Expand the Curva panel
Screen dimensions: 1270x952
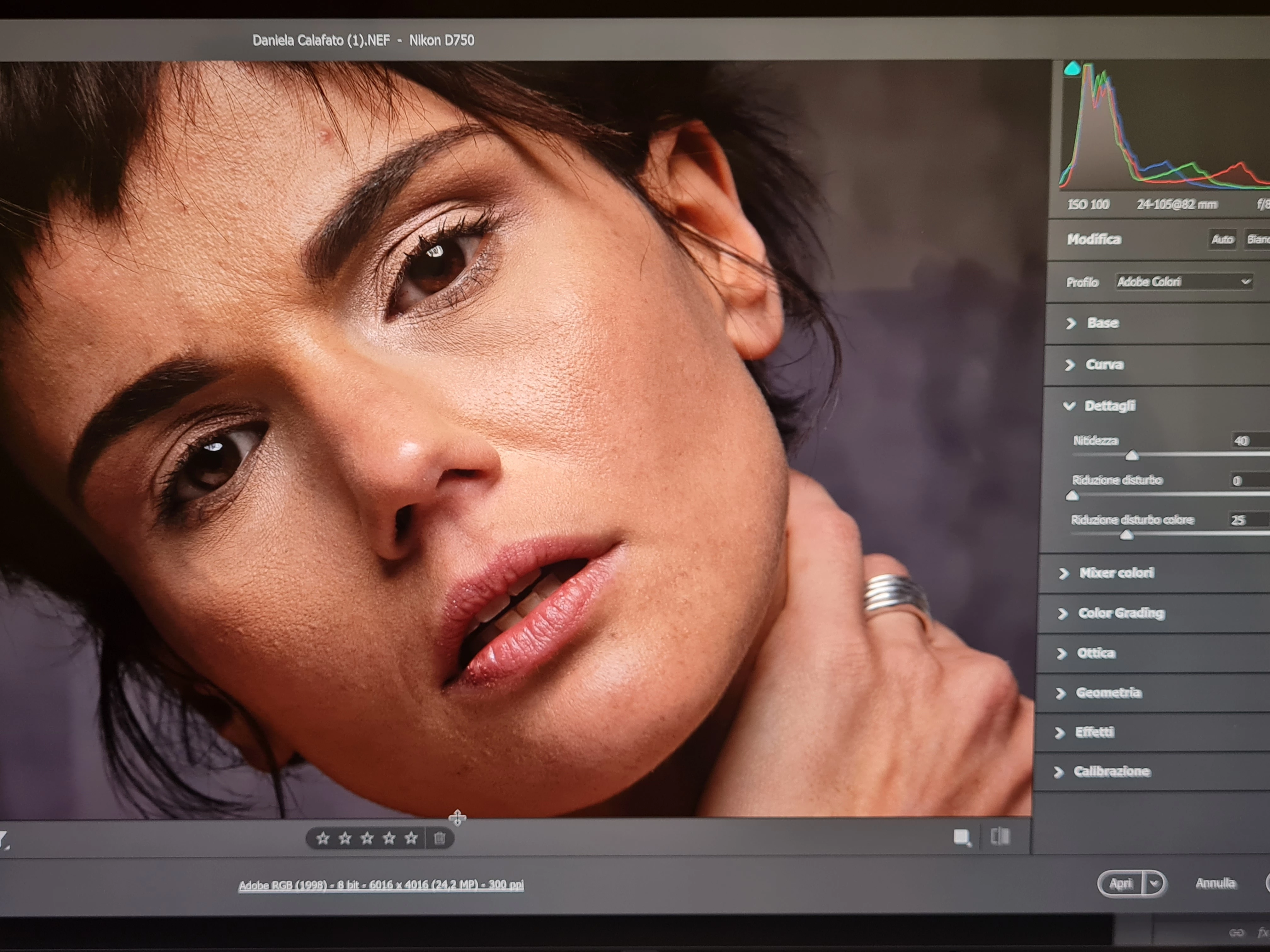(1103, 365)
